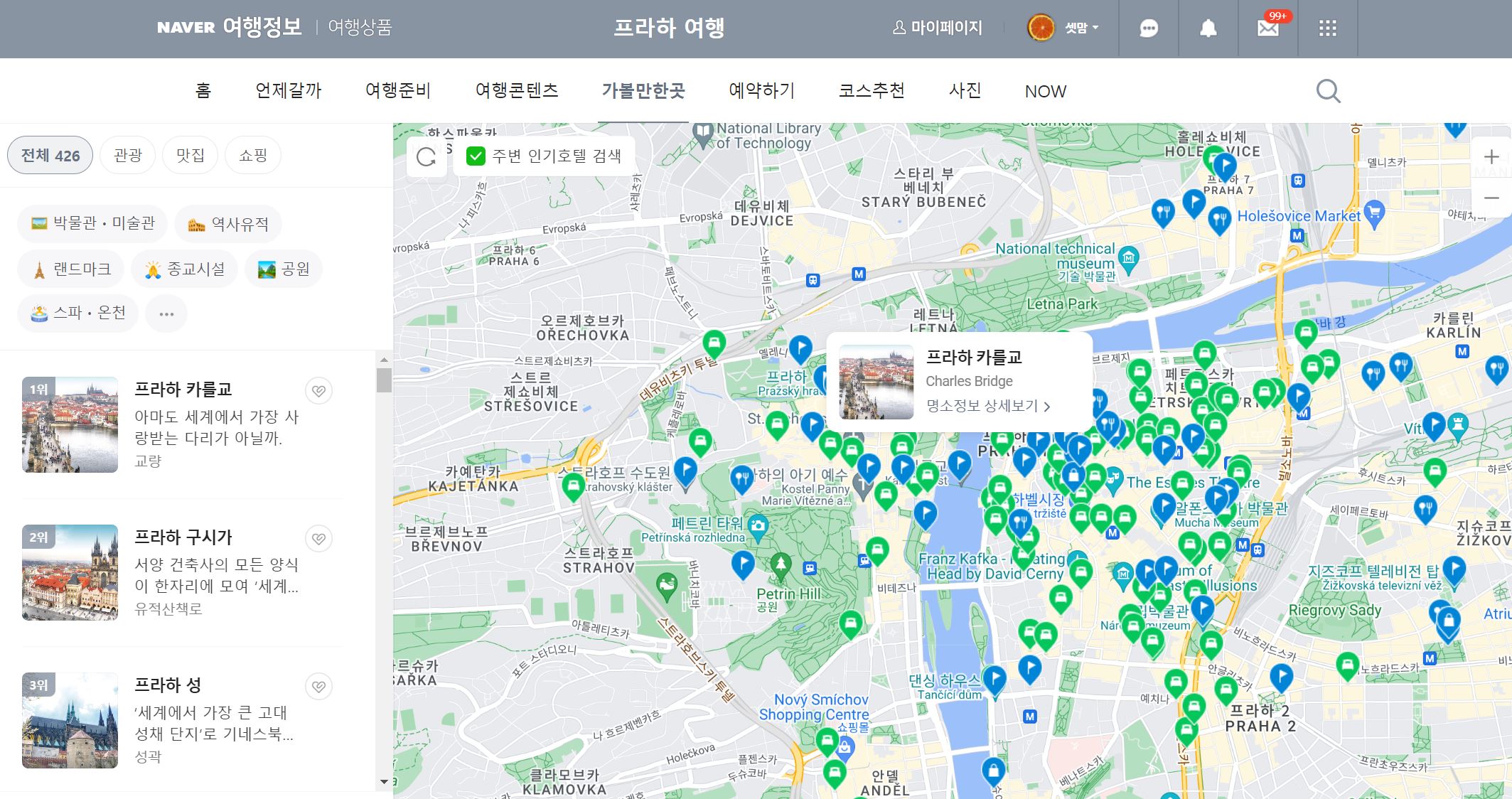Open the chat bubble icon
This screenshot has height=799, width=1512.
(1149, 28)
